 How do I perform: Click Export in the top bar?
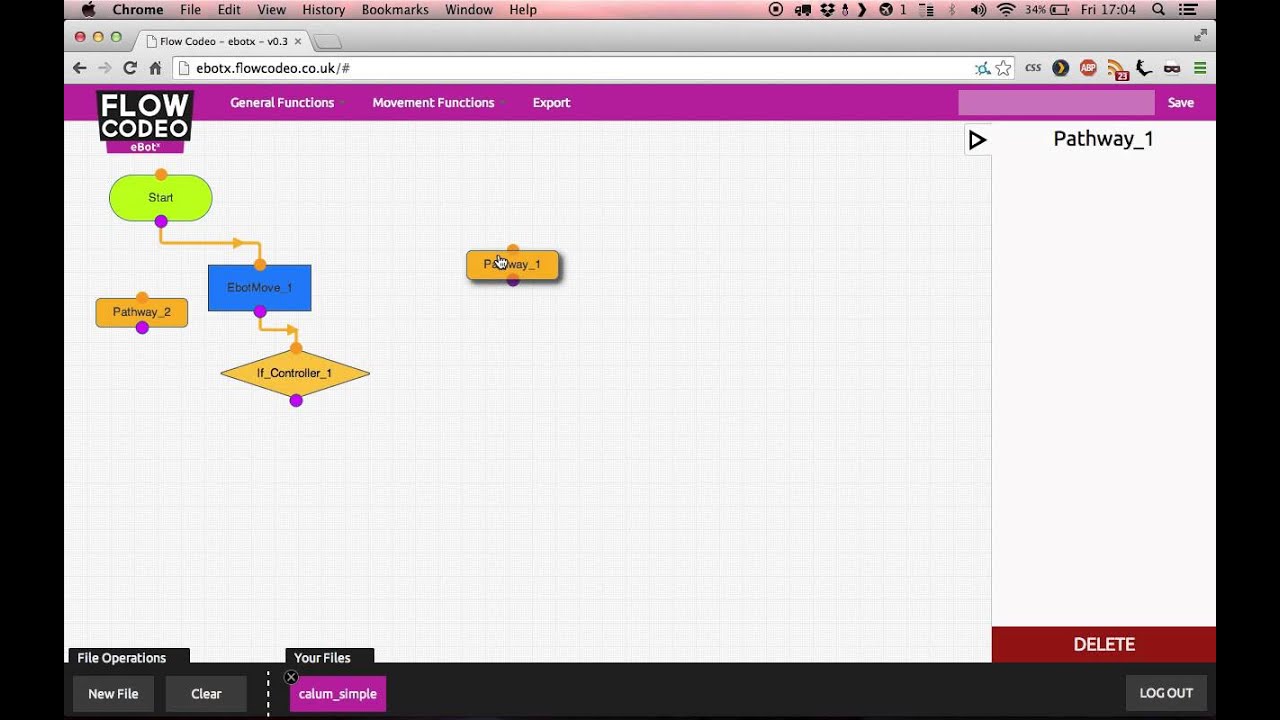pos(551,103)
